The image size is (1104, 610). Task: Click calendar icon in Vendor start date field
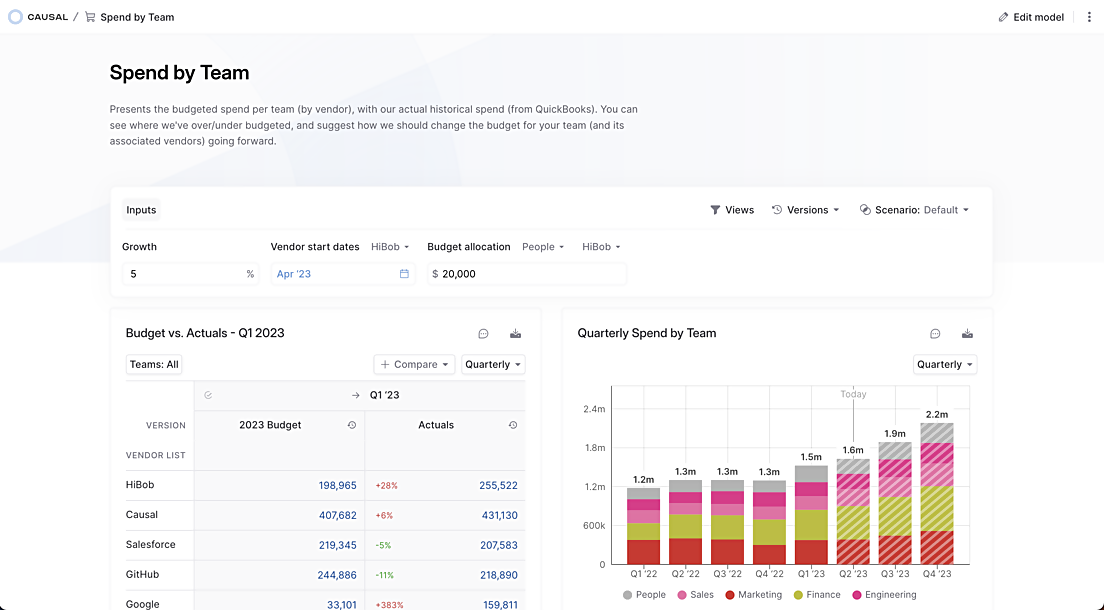(404, 274)
